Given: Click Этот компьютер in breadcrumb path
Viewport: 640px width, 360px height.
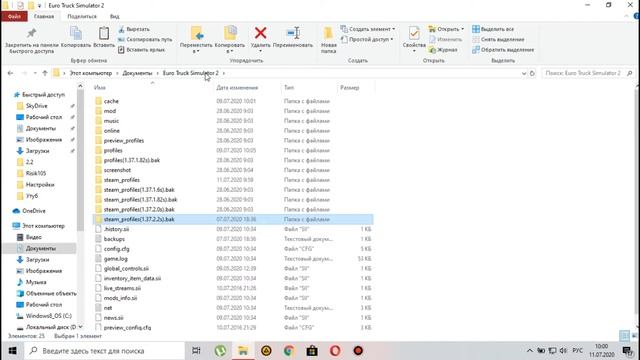Looking at the screenshot, I should [91, 73].
